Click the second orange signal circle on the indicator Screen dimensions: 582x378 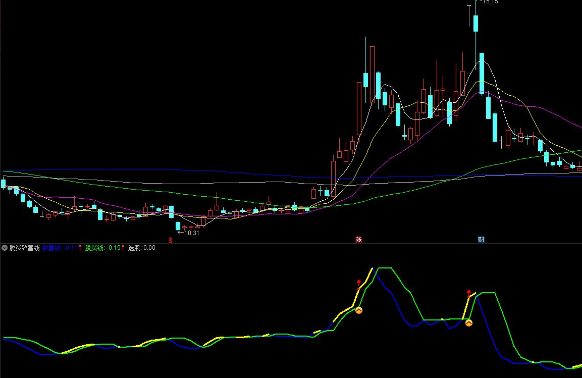coord(469,323)
